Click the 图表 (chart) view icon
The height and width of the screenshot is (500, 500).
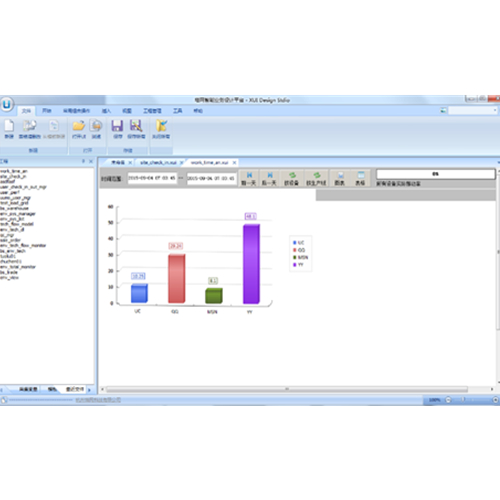pyautogui.click(x=340, y=179)
